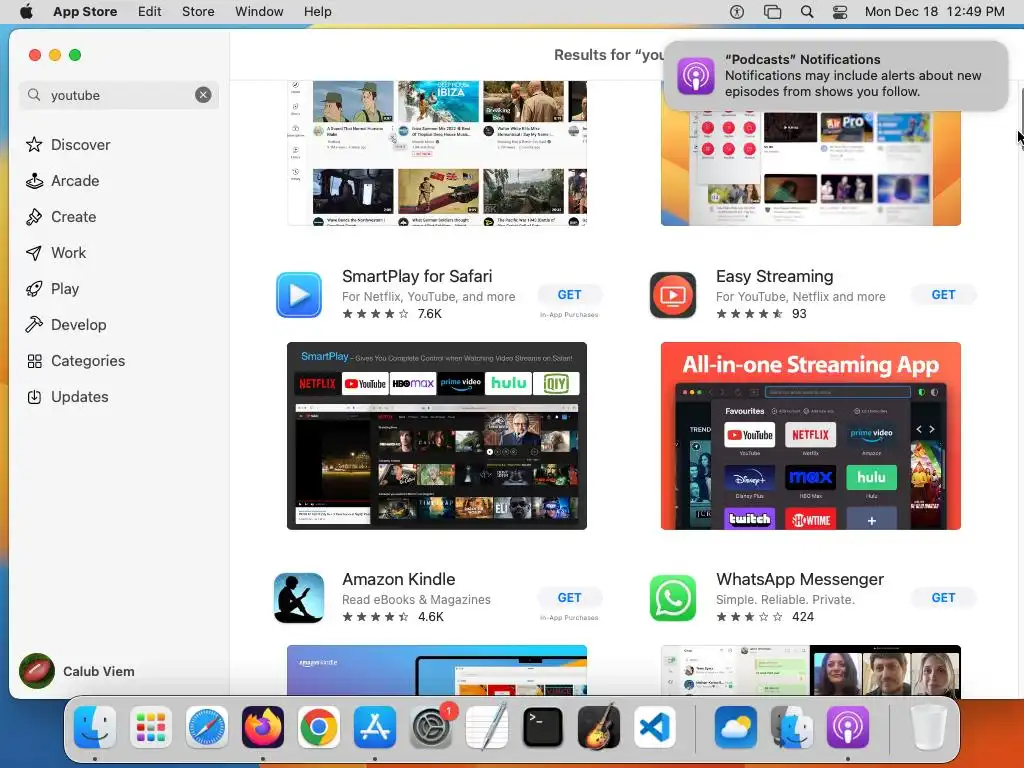Click the SmartPlay for Safari title
Viewport: 1024px width, 768px height.
[x=417, y=276]
